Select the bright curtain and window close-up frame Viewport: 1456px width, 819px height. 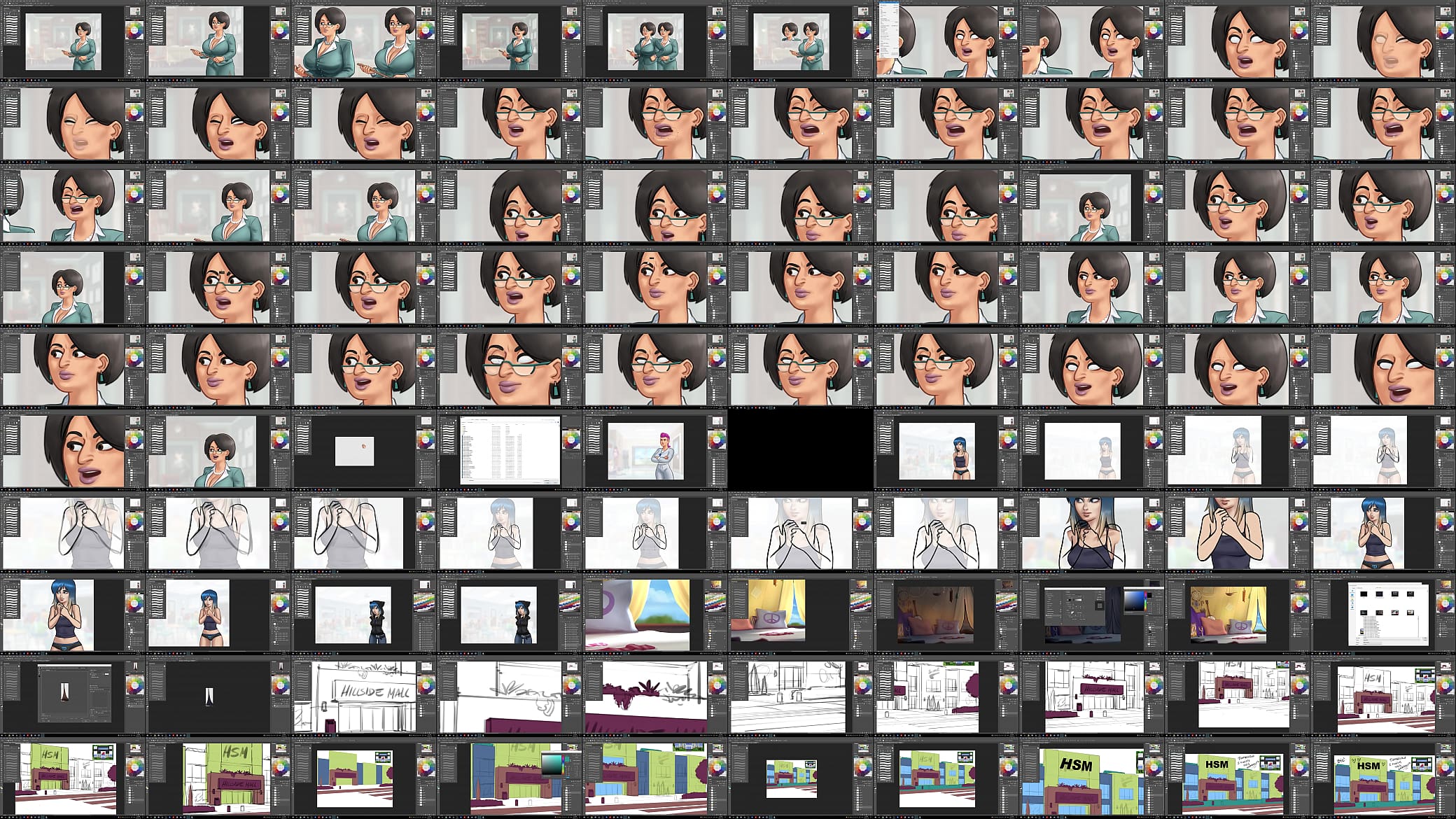[654, 613]
